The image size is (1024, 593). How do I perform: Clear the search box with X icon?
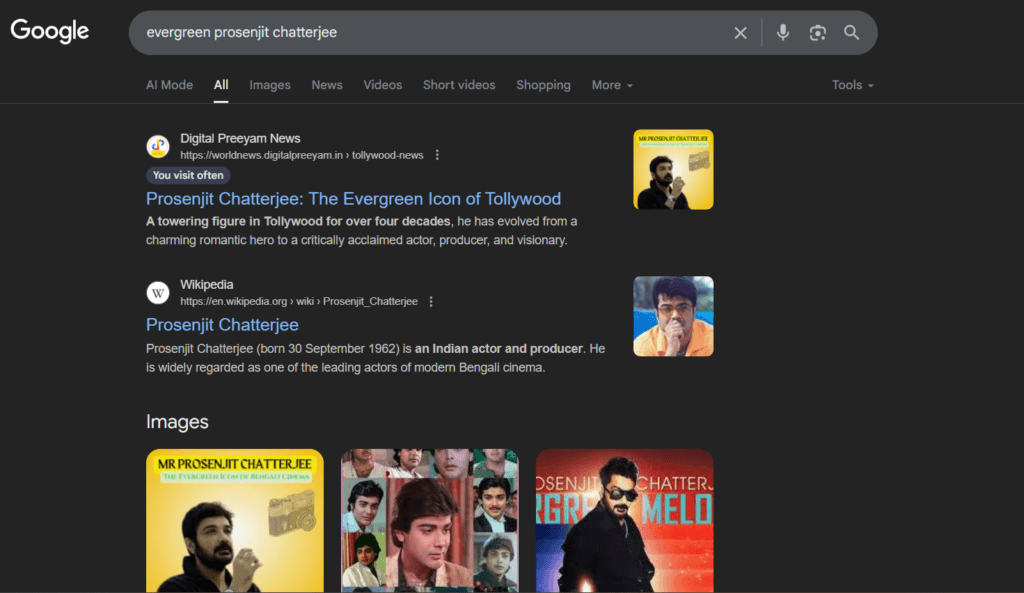coord(740,33)
